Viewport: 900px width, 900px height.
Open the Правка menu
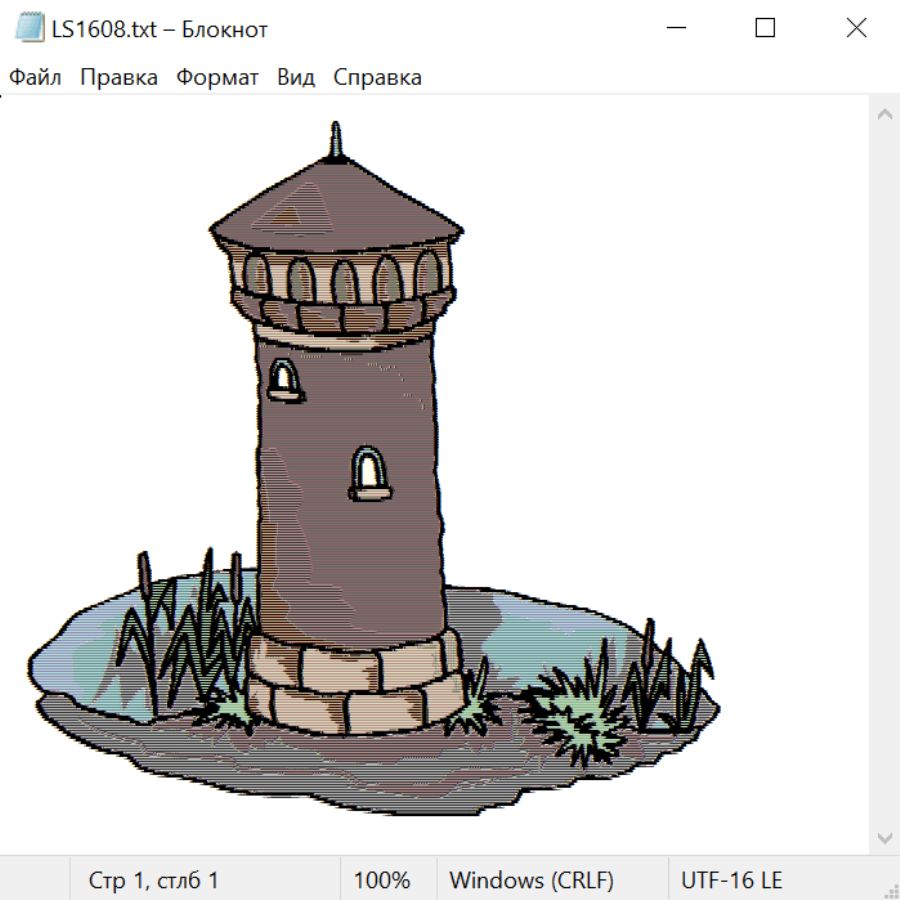119,78
